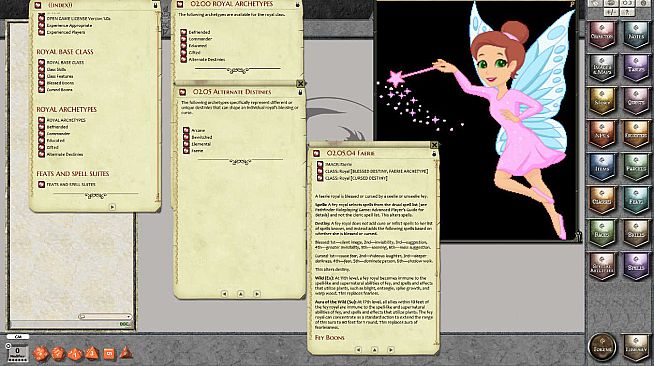
Task: Toggle the lock on the (Index) window
Action: [x=155, y=5]
